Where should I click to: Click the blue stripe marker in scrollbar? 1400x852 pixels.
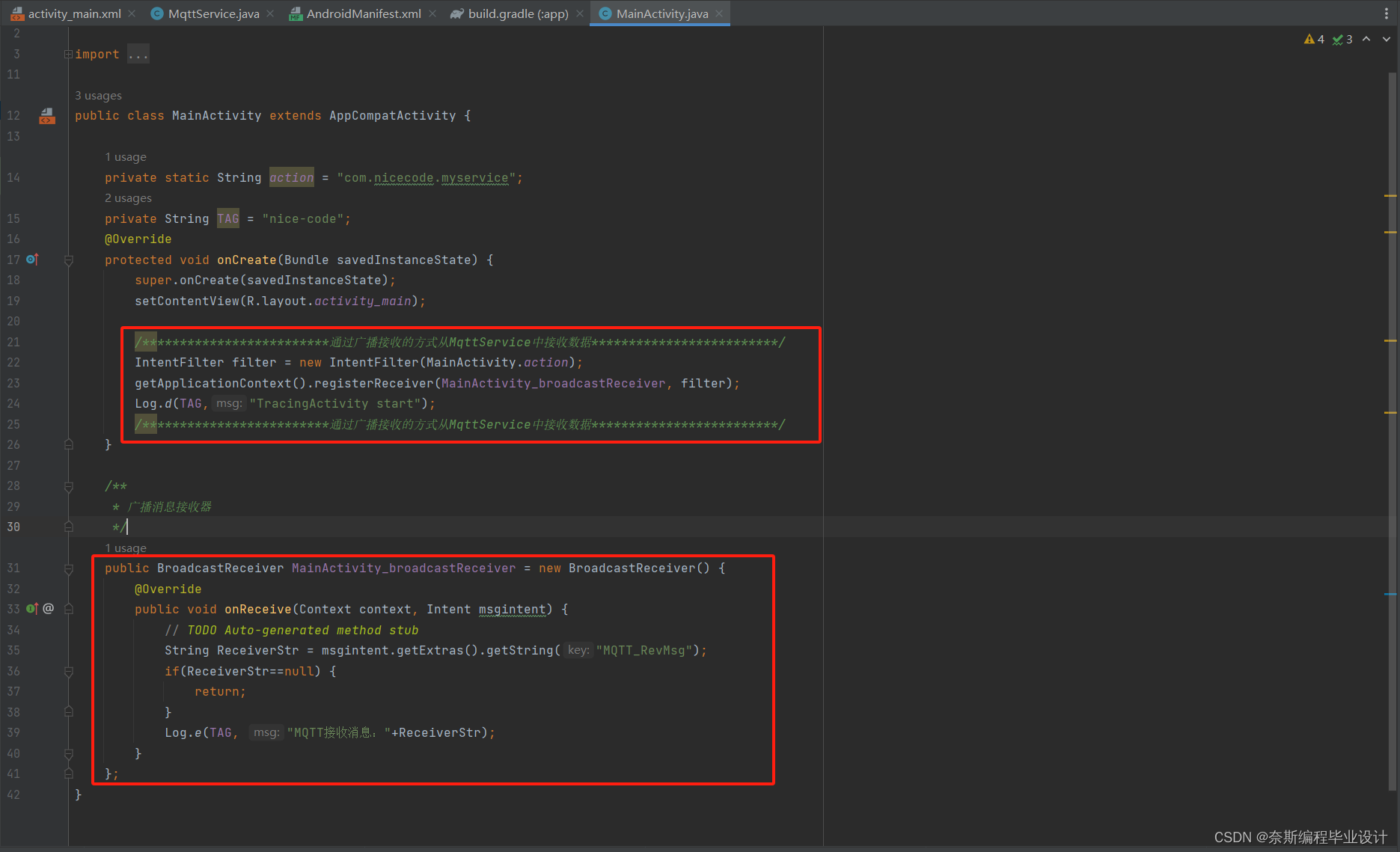tap(1391, 594)
